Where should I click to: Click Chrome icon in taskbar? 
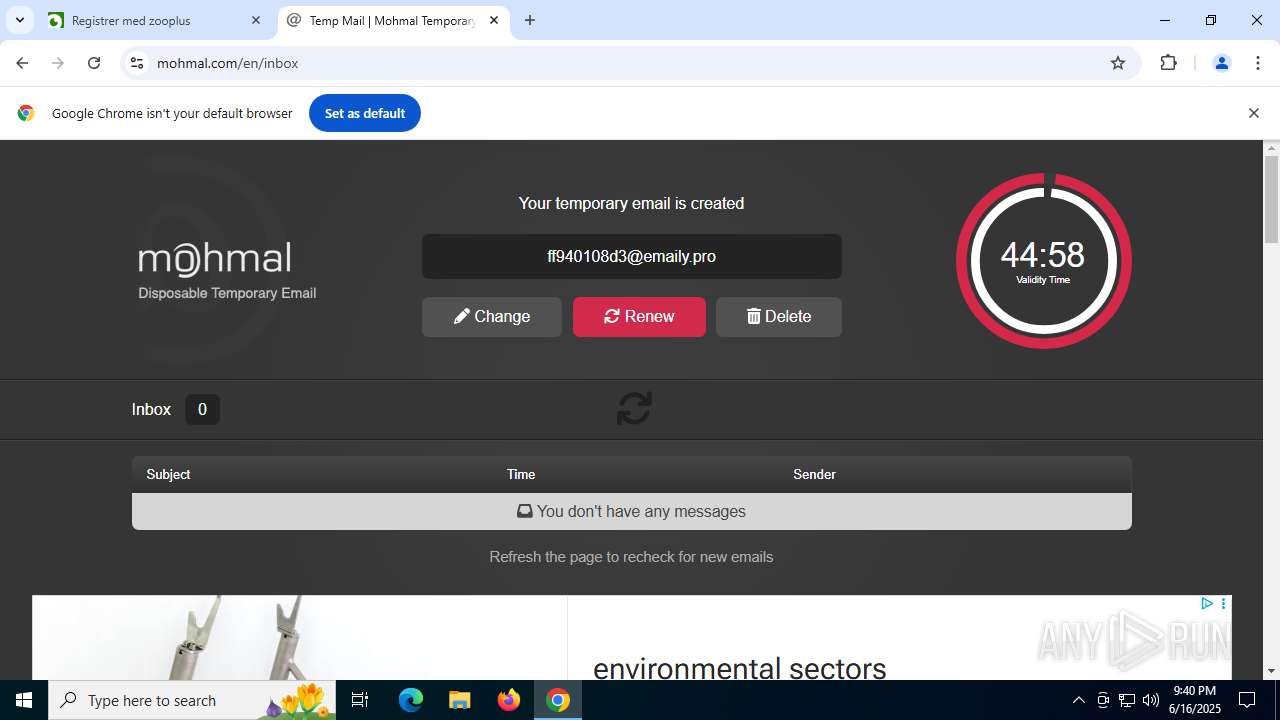coord(558,700)
